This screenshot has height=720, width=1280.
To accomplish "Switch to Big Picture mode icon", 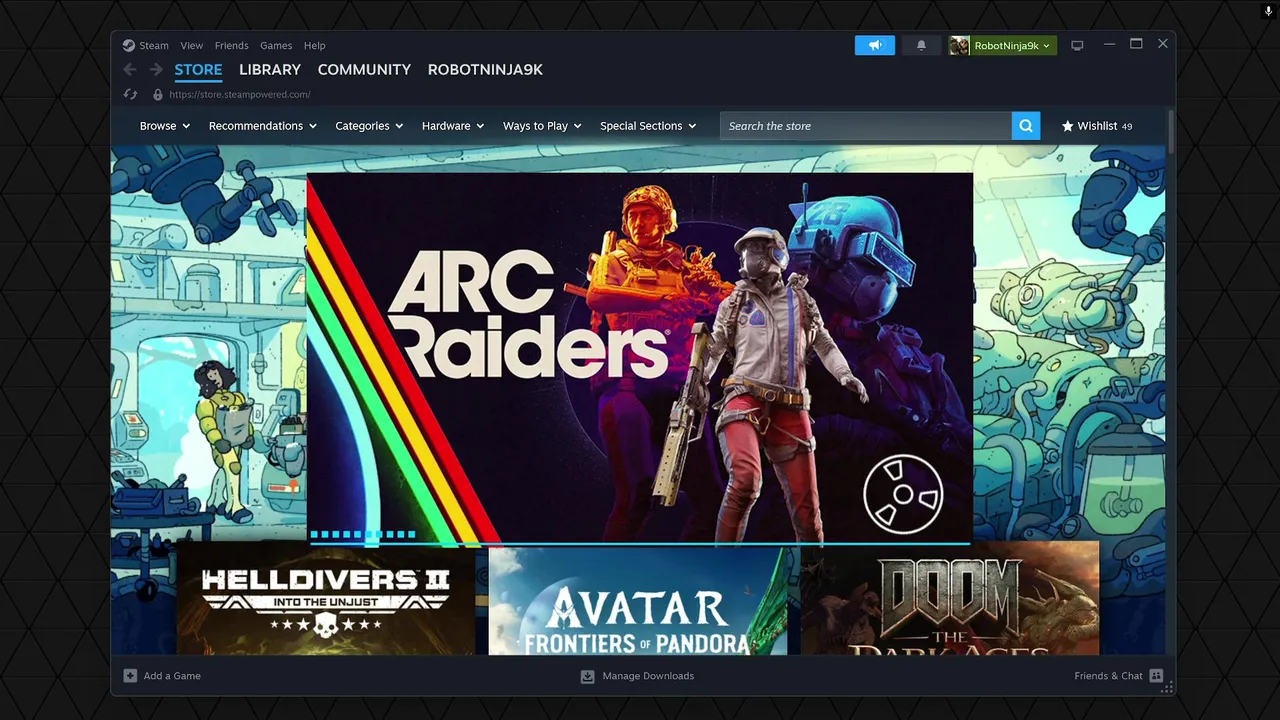I will pyautogui.click(x=1077, y=45).
